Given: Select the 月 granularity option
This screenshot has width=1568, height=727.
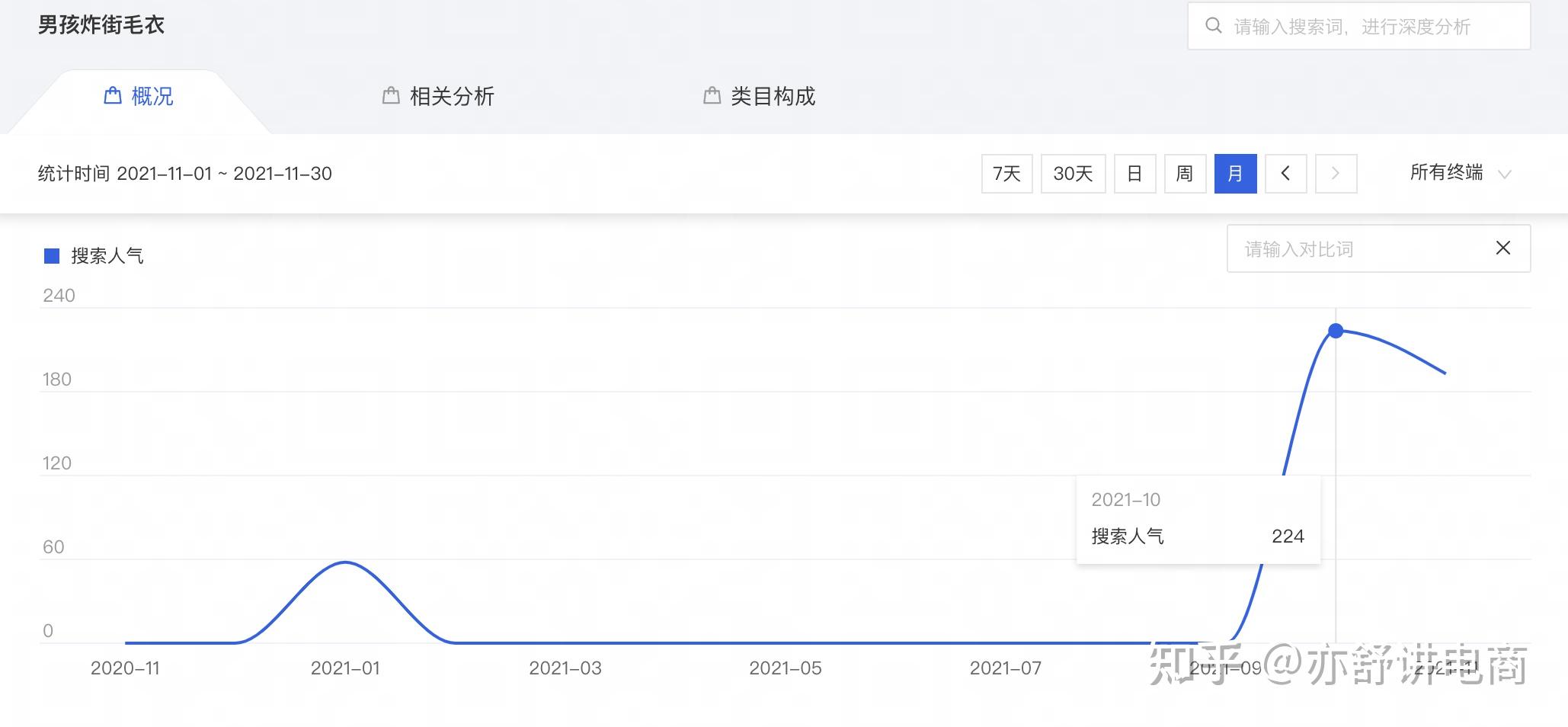Looking at the screenshot, I should [x=1235, y=174].
